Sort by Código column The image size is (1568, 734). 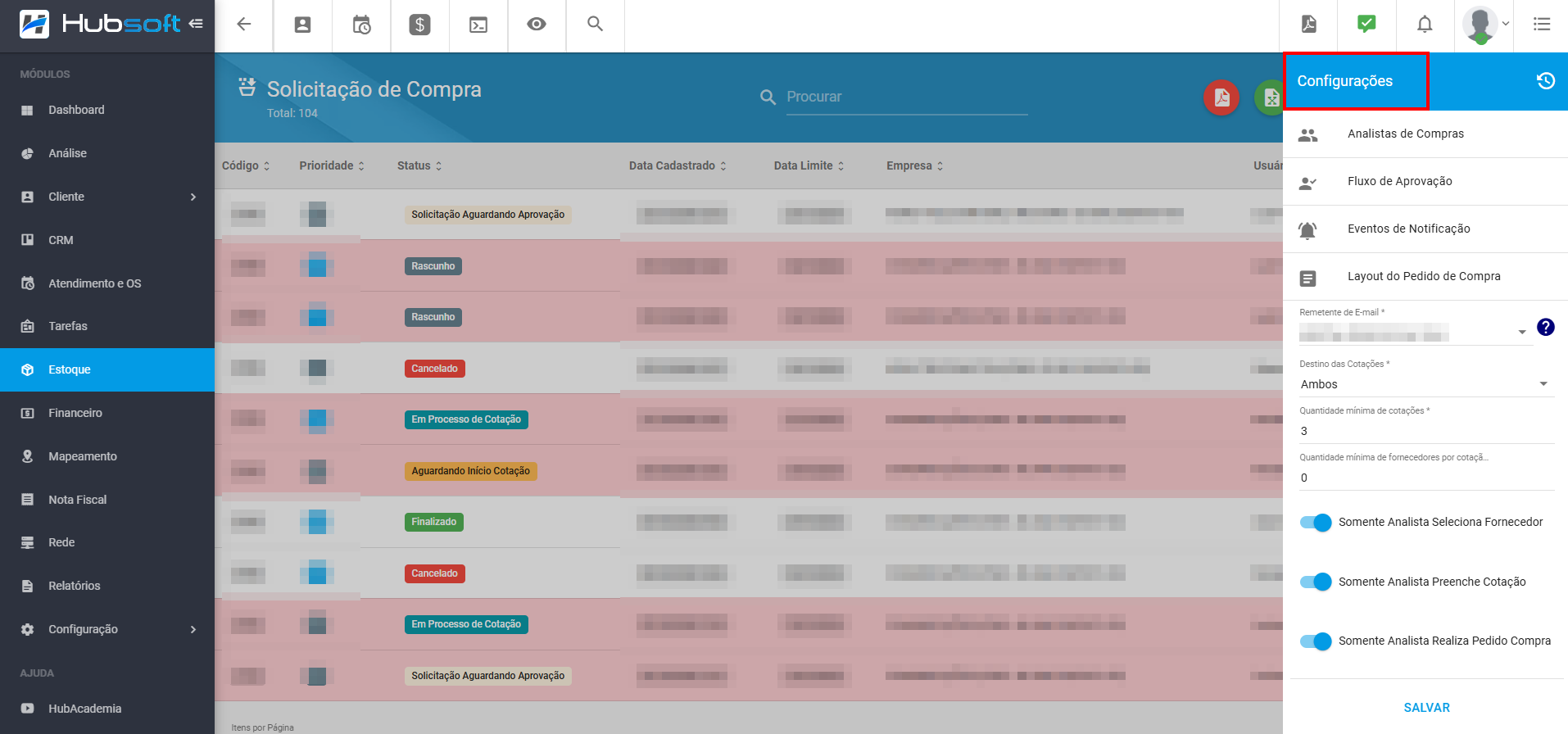pos(246,165)
